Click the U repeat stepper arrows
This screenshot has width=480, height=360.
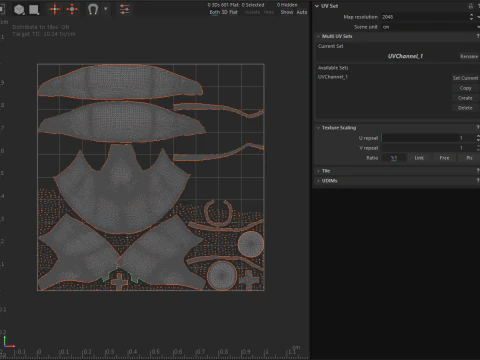click(478, 138)
